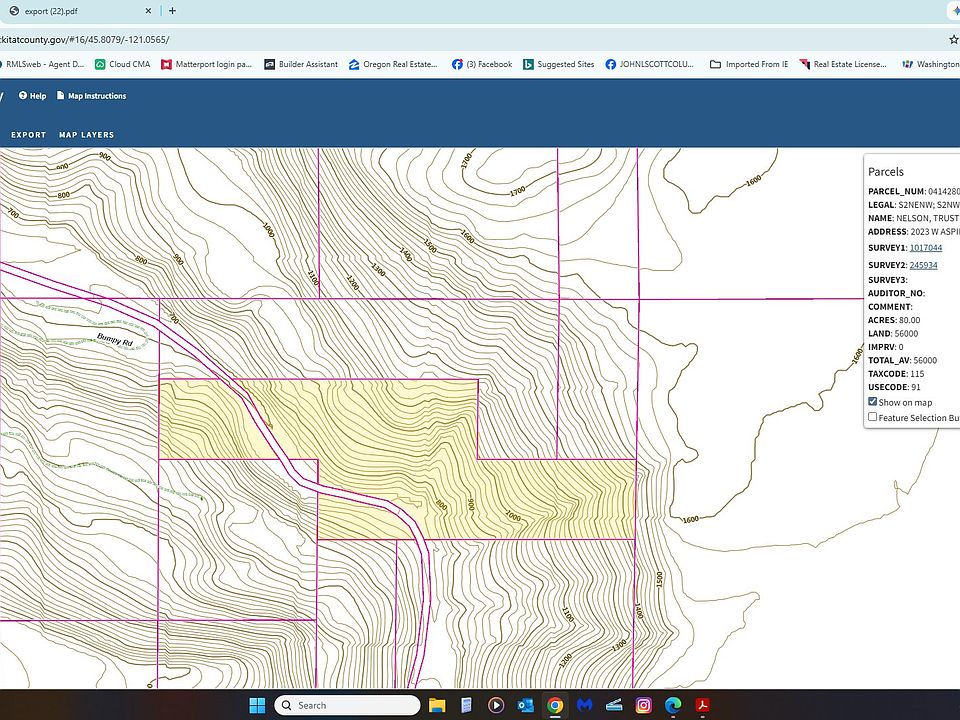Screen dimensions: 960x720
Task: Click the TAXCODE 115 row
Action: tap(896, 374)
